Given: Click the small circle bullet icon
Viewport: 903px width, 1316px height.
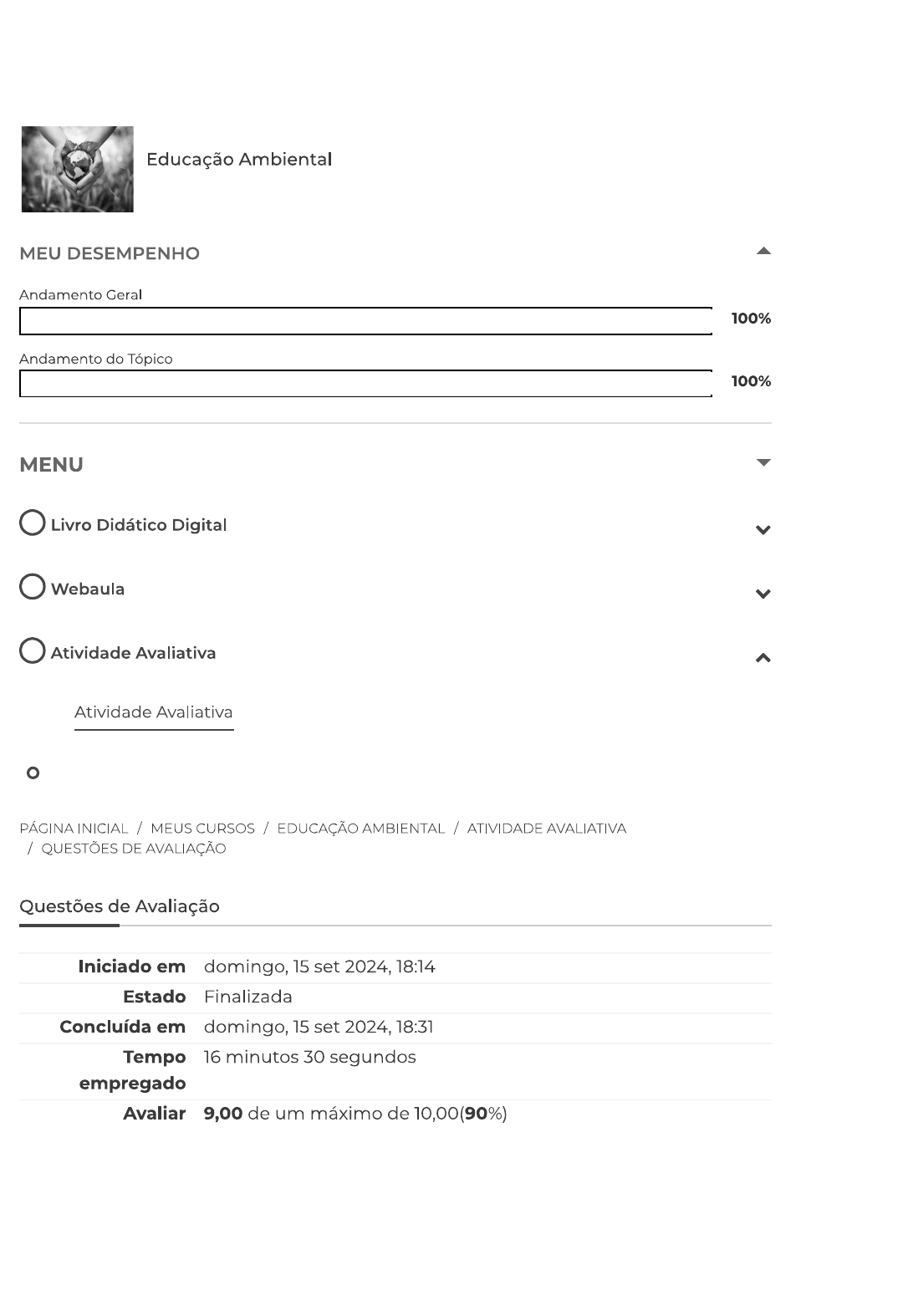Looking at the screenshot, I should click(33, 773).
